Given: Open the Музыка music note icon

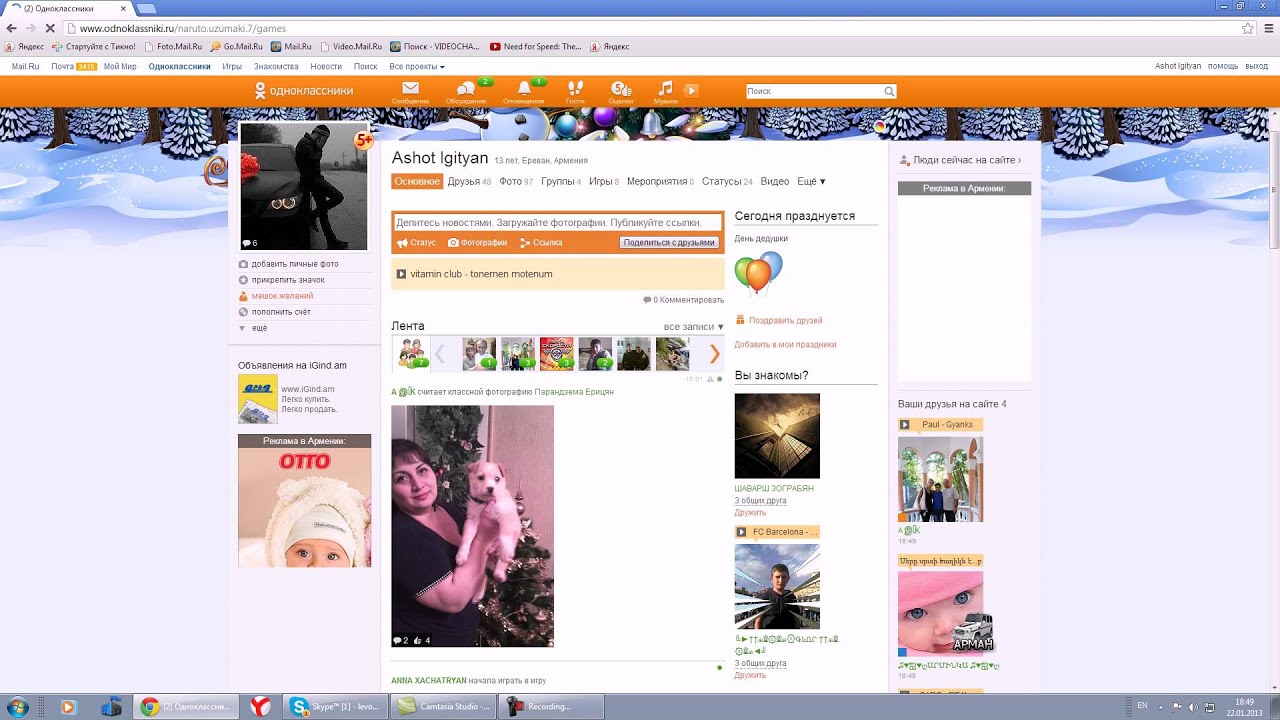Looking at the screenshot, I should (665, 88).
